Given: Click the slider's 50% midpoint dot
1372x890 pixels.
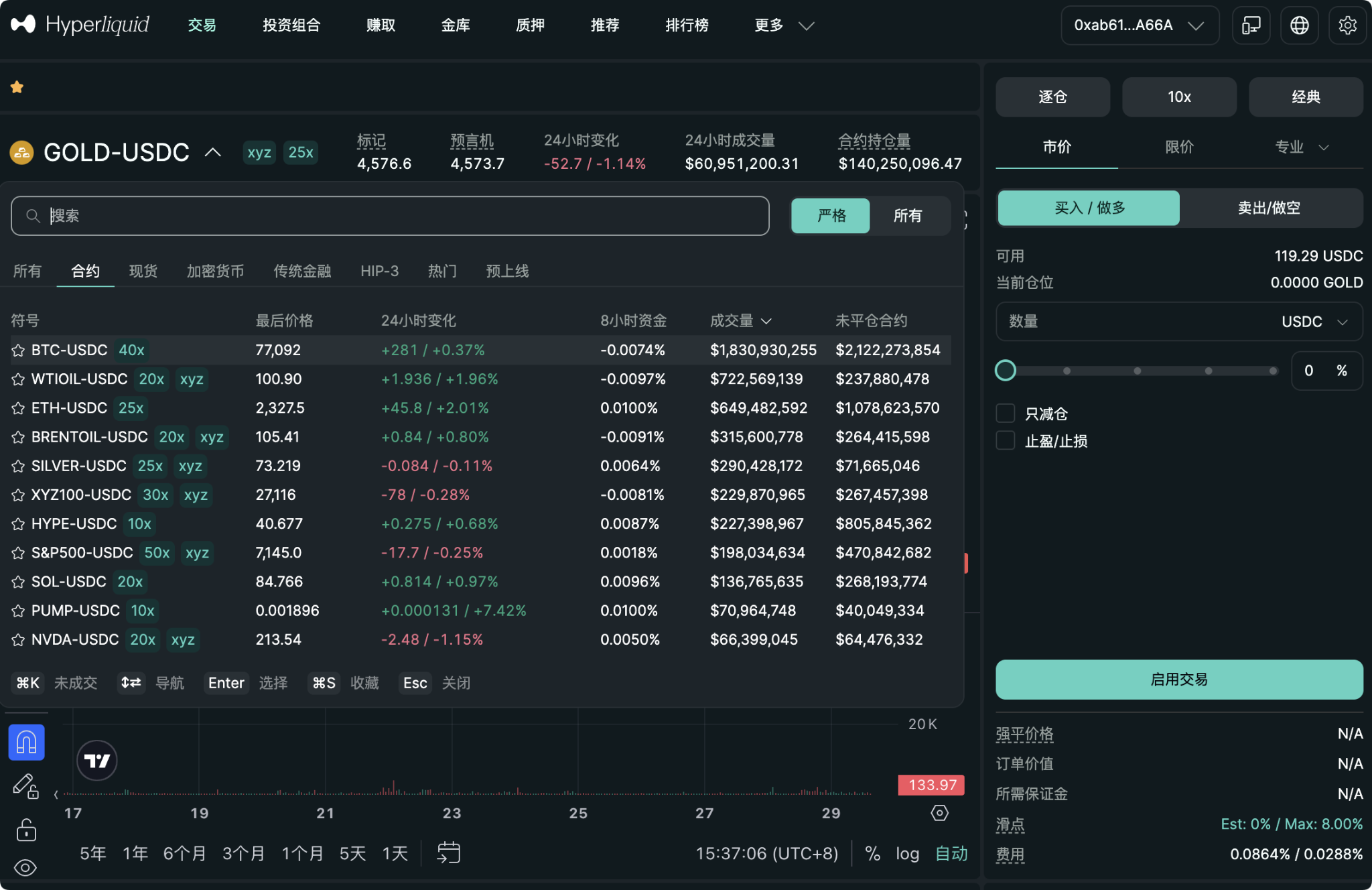Looking at the screenshot, I should point(1137,371).
